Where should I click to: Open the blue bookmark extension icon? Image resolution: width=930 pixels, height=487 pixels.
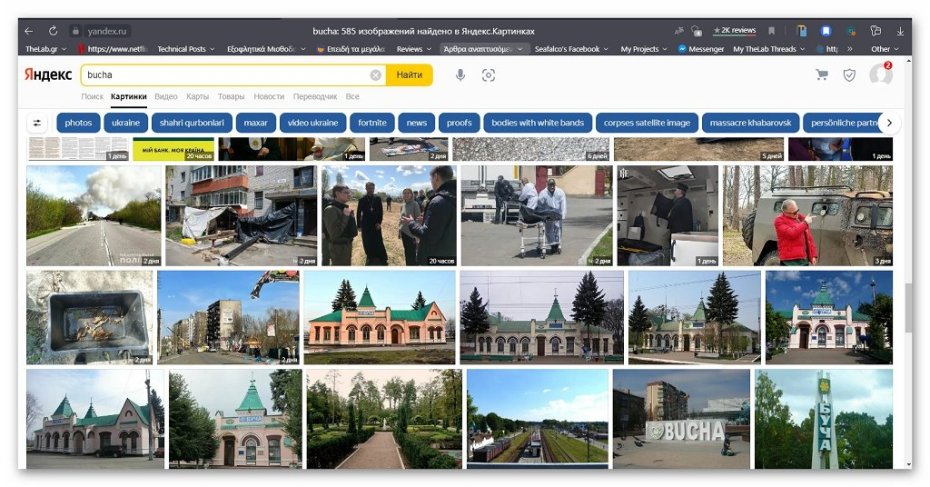[826, 31]
